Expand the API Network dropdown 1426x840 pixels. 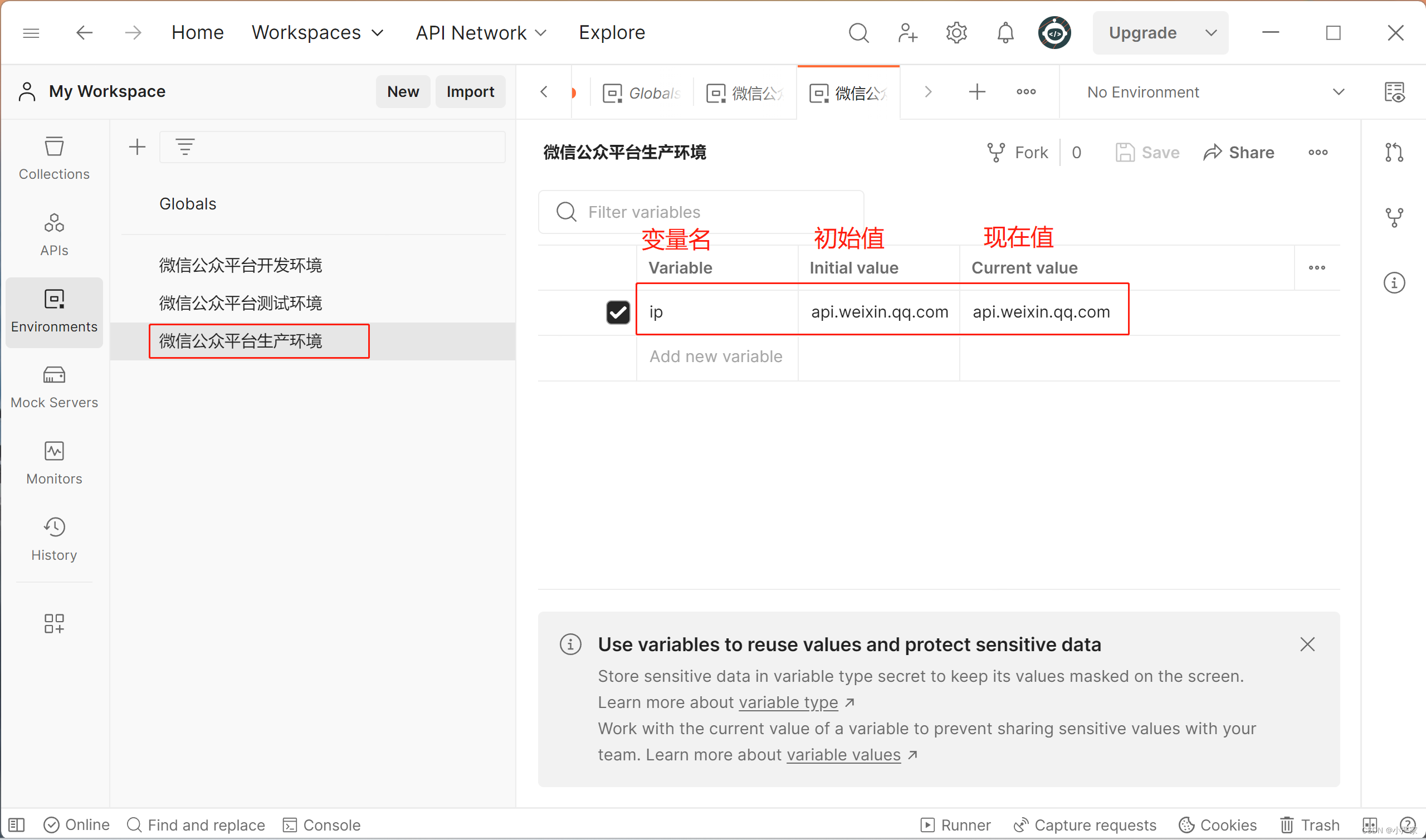point(481,33)
